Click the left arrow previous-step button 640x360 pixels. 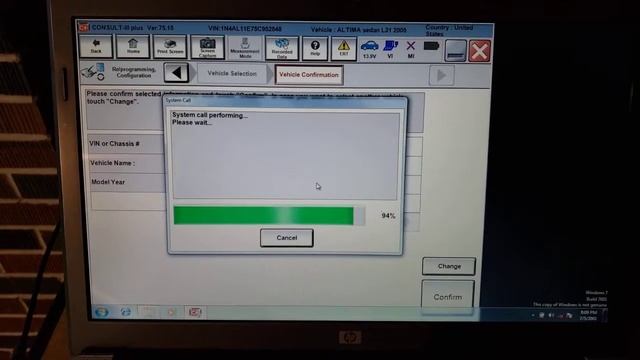pyautogui.click(x=176, y=73)
